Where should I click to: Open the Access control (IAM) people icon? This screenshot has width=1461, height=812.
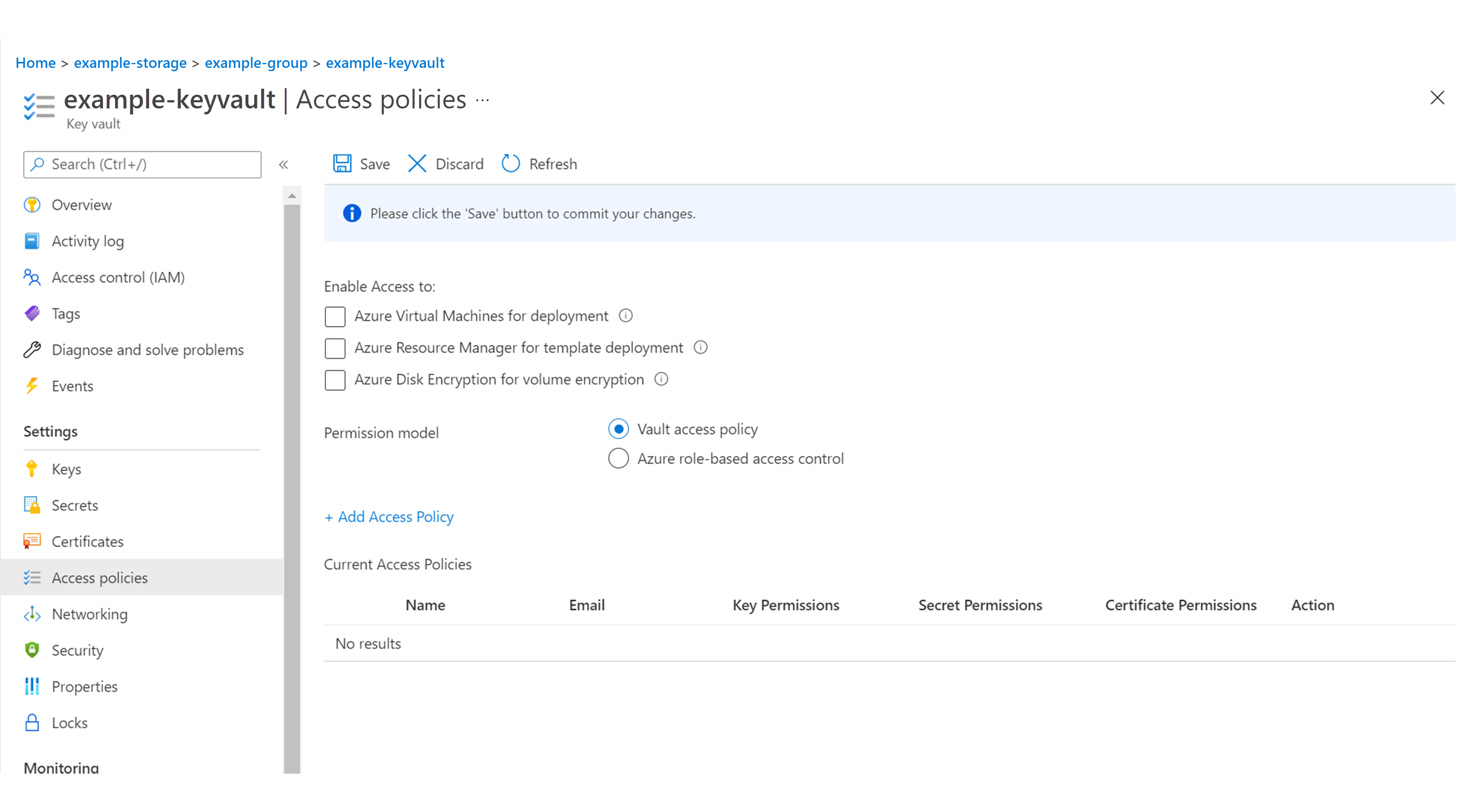pyautogui.click(x=32, y=277)
